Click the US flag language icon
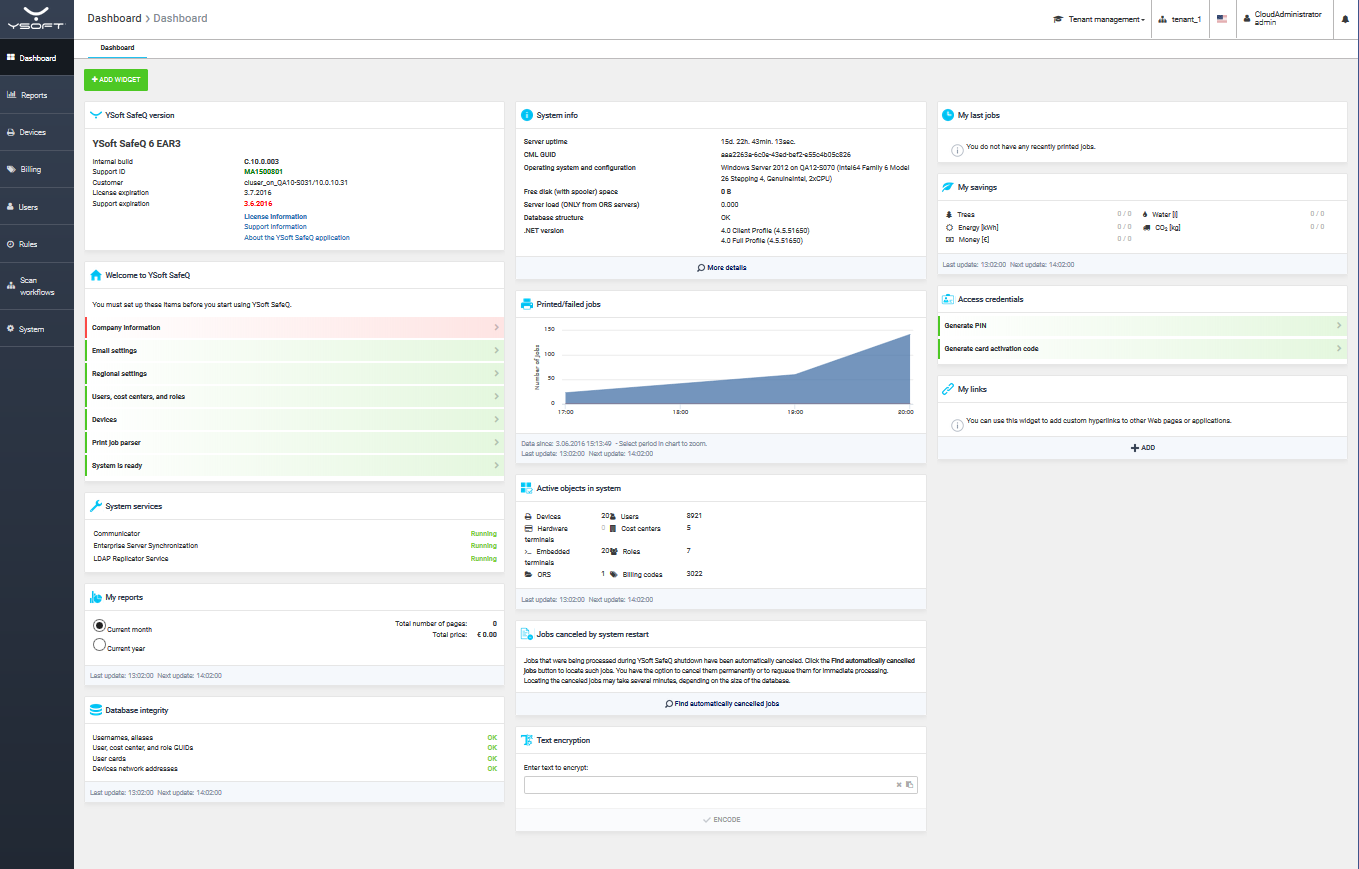The height and width of the screenshot is (869, 1359). pos(1221,19)
